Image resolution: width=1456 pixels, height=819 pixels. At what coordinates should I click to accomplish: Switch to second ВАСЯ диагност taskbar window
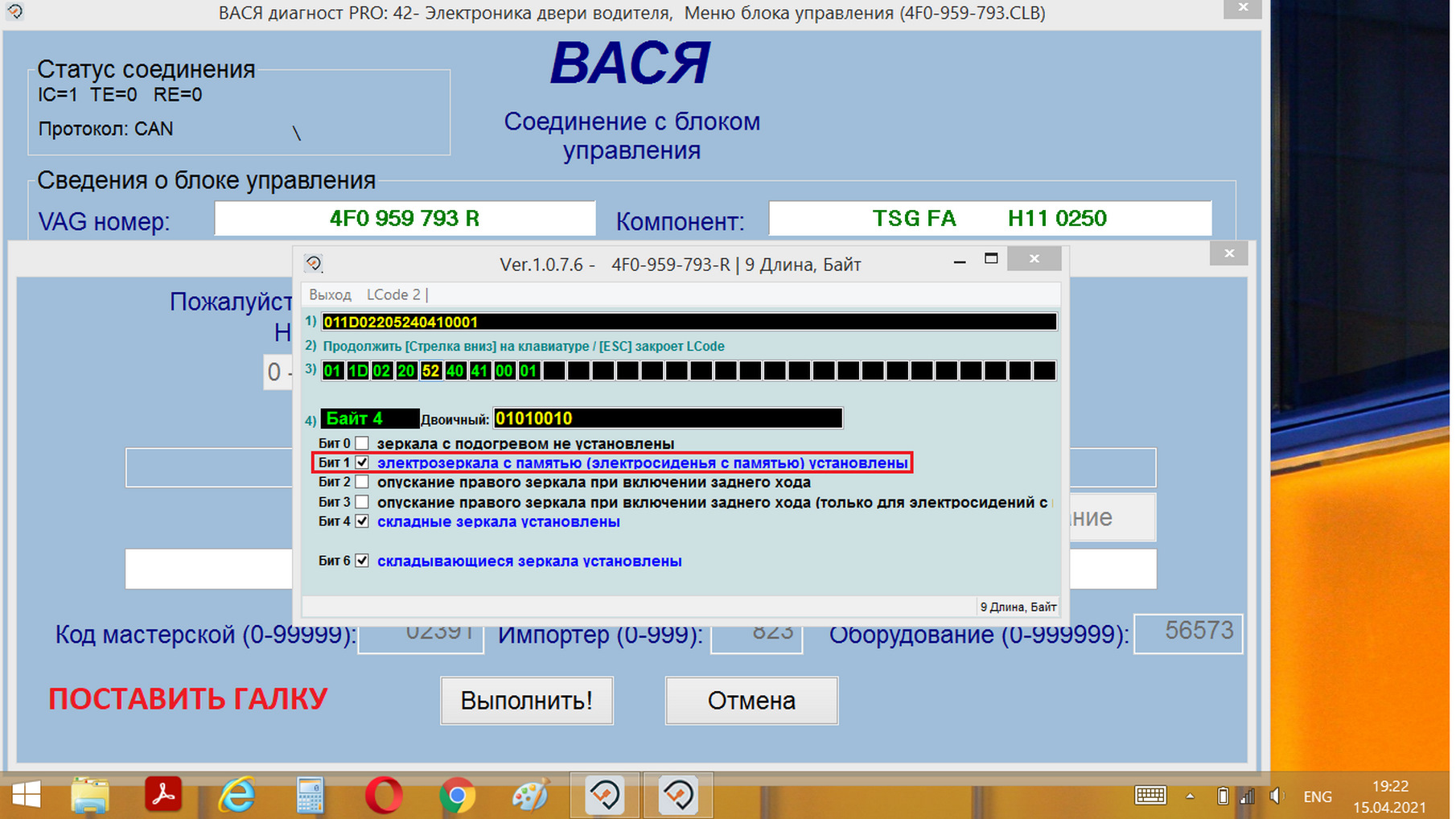(x=678, y=796)
